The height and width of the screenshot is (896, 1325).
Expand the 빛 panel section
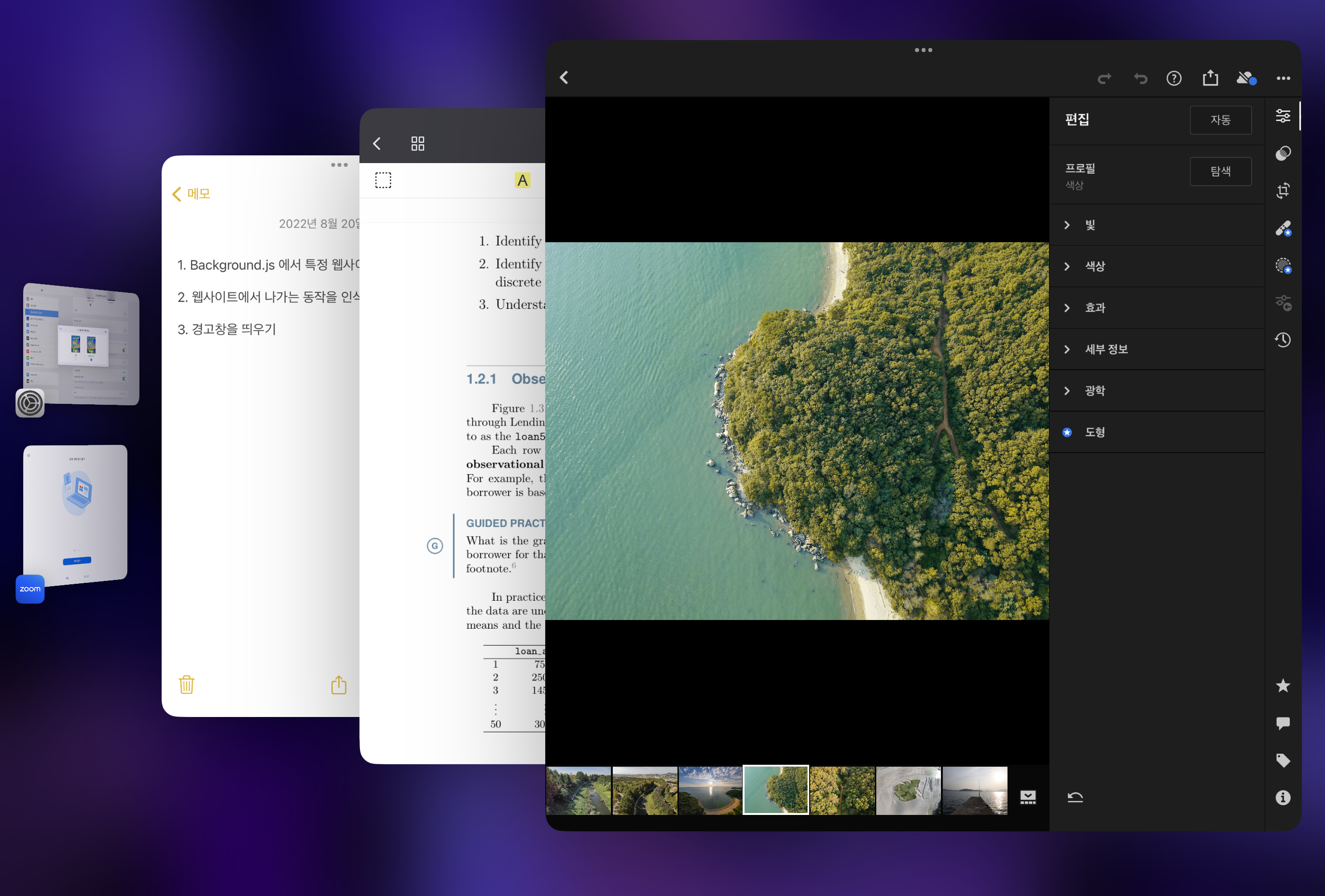click(x=1089, y=225)
